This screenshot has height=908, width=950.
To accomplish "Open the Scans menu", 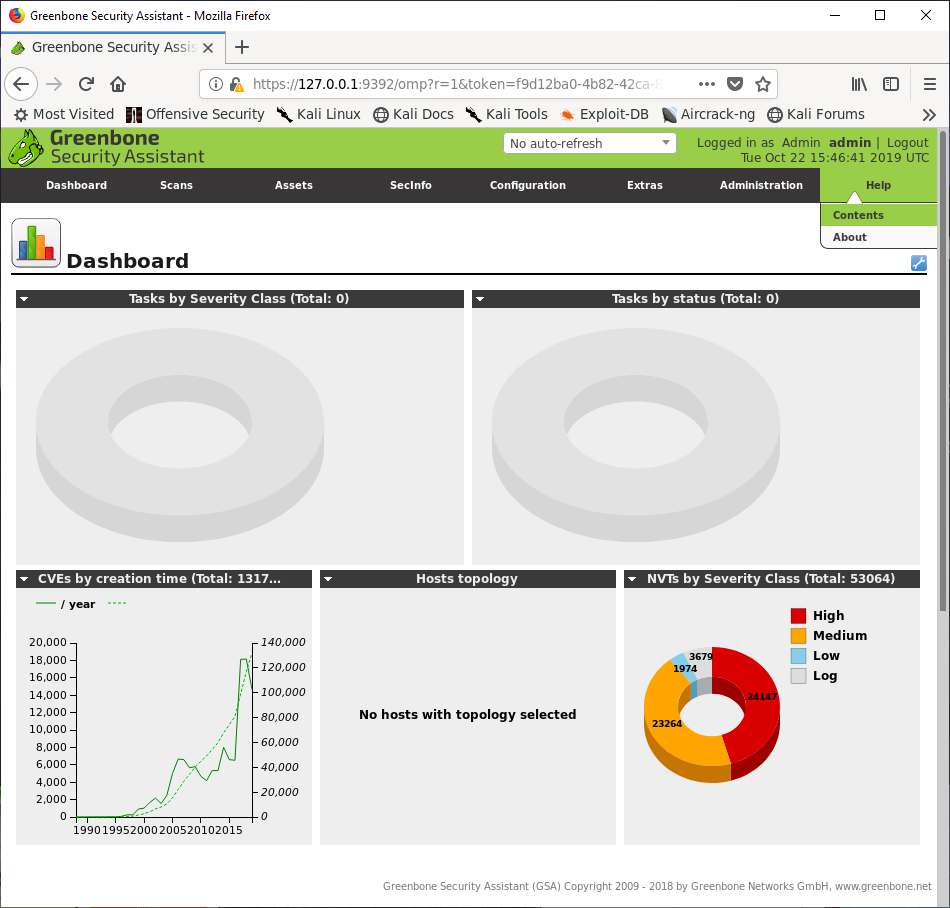I will [176, 185].
